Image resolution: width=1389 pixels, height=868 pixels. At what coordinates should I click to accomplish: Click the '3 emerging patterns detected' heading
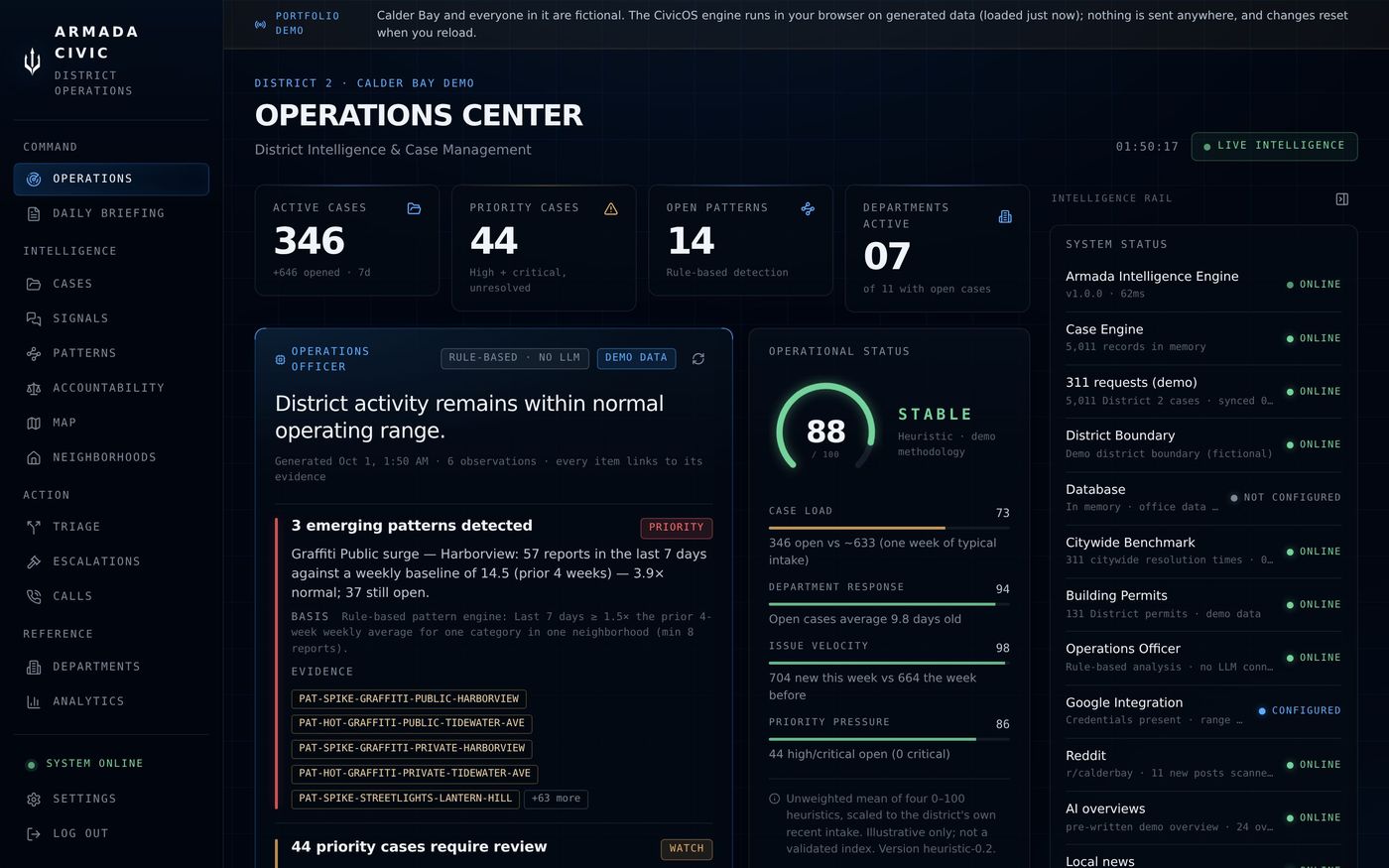coord(412,526)
